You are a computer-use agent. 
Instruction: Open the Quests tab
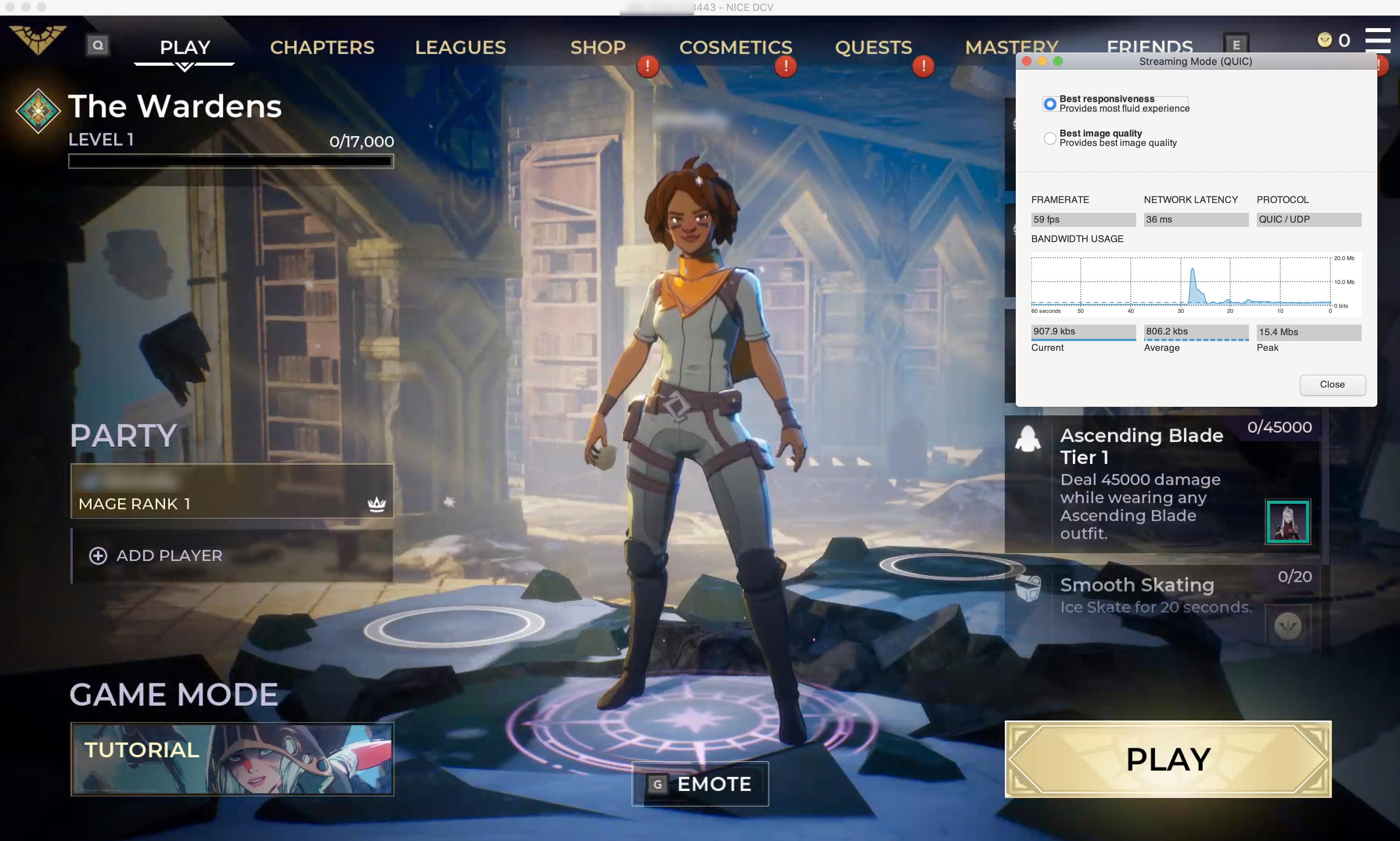click(873, 48)
